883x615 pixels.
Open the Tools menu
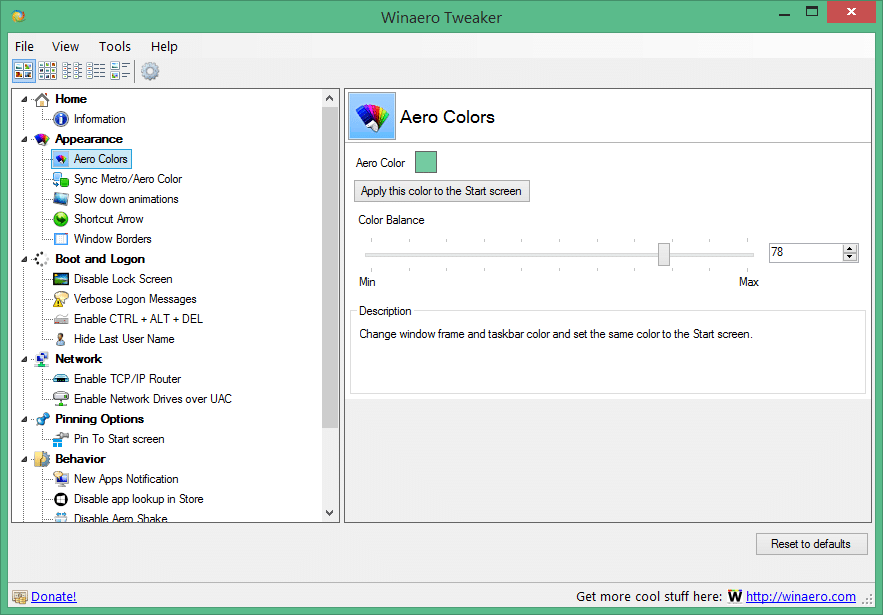(x=115, y=47)
